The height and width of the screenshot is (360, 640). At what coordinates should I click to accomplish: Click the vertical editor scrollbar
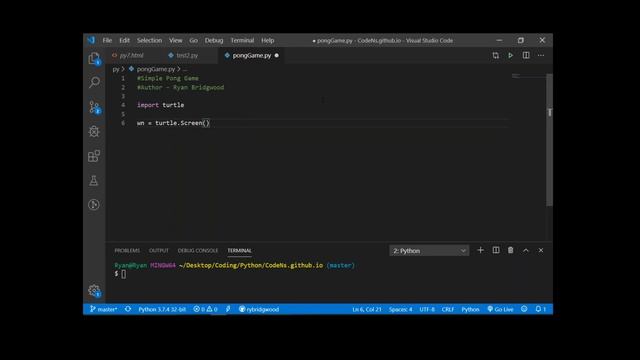tap(549, 140)
